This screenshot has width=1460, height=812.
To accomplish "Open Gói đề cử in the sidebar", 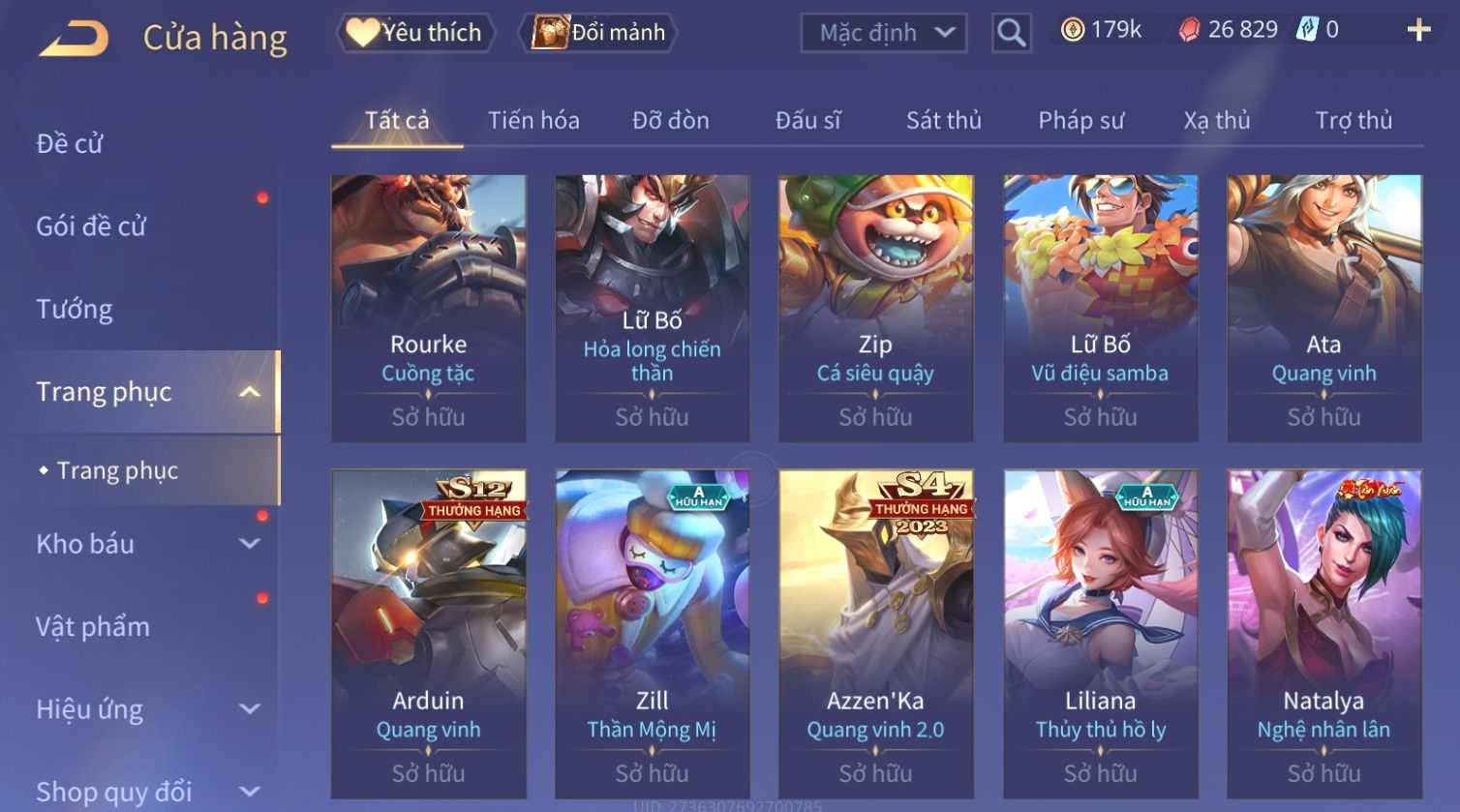I will pyautogui.click(x=91, y=226).
